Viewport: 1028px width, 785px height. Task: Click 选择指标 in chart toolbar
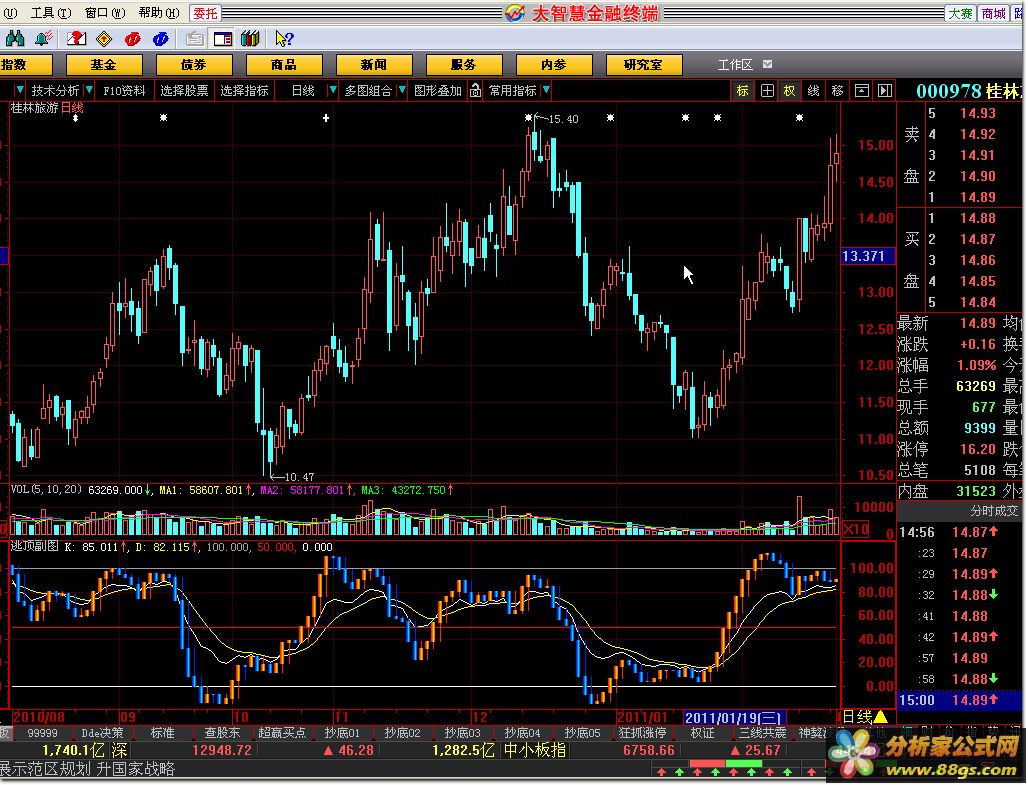click(x=244, y=91)
